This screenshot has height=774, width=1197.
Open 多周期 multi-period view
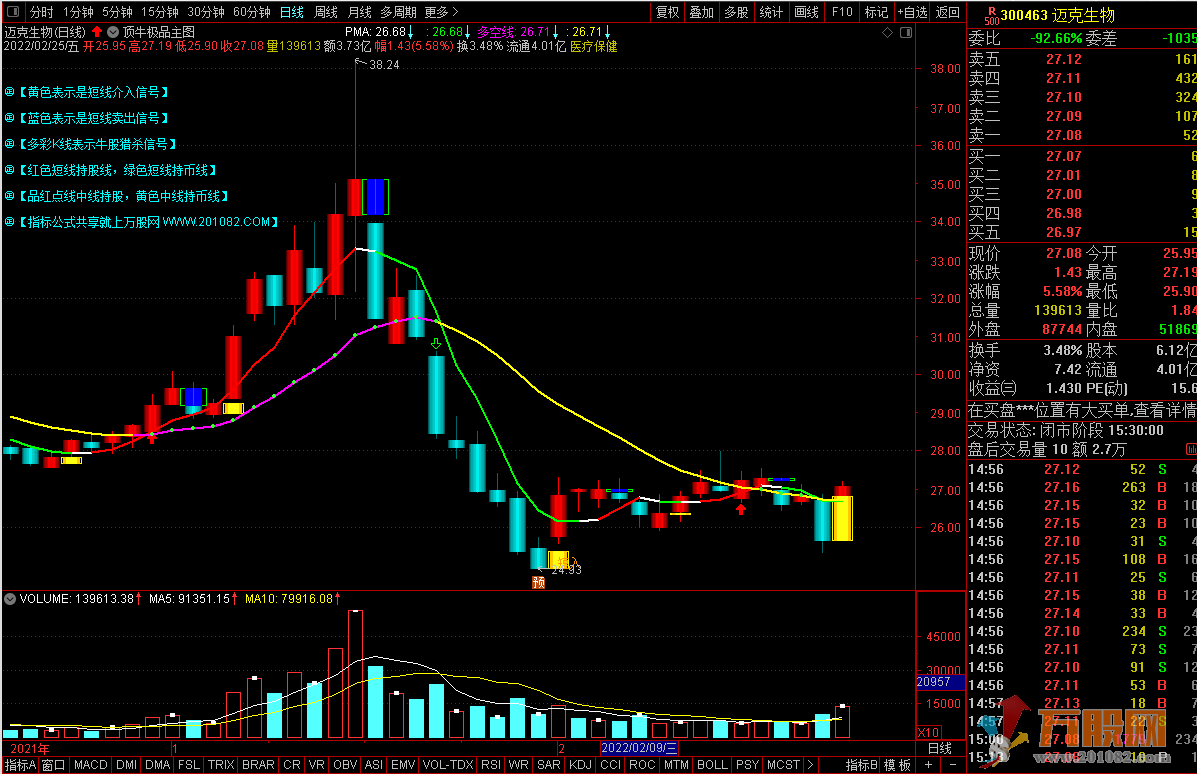pos(398,12)
